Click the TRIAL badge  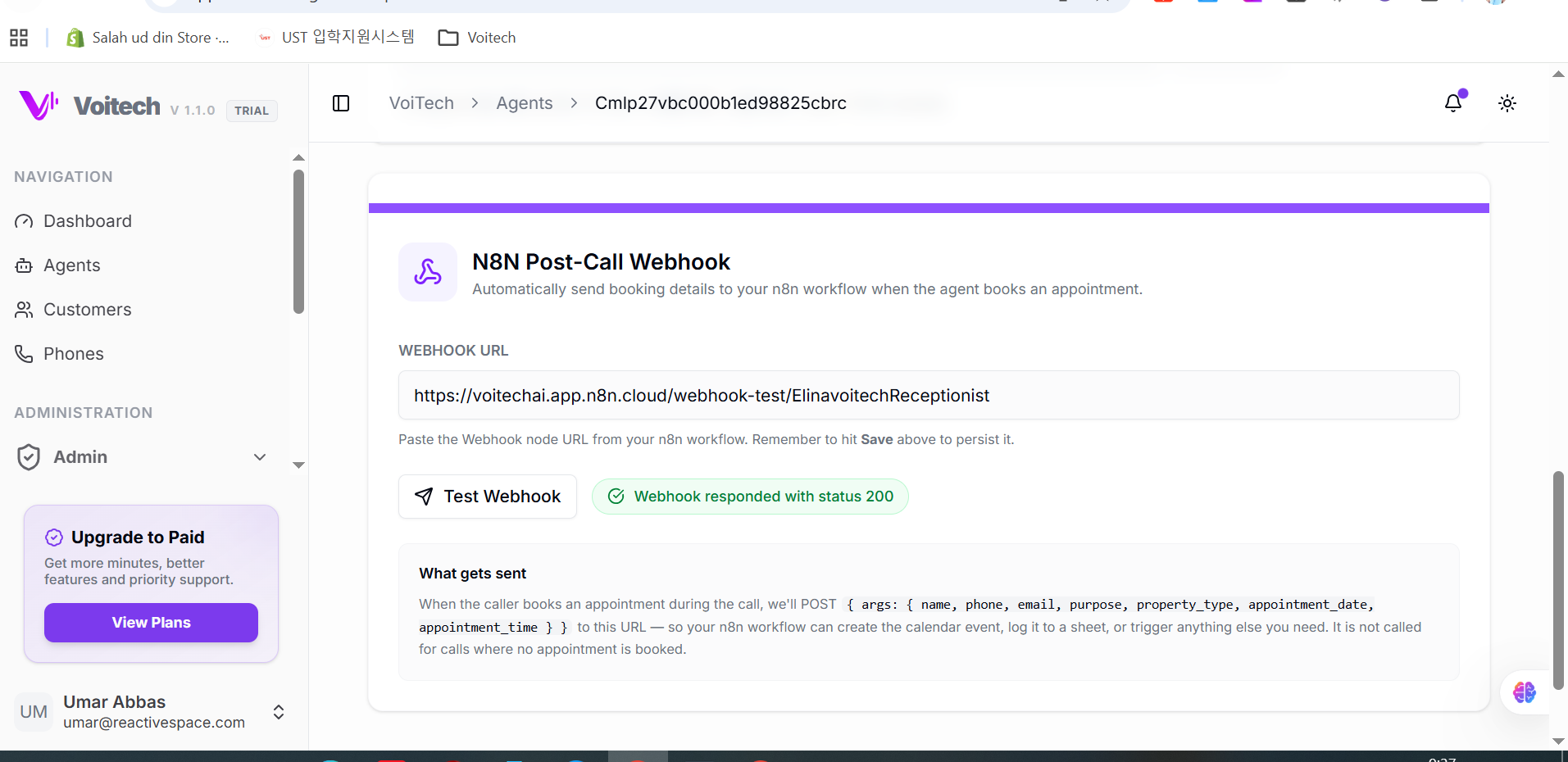tap(252, 111)
